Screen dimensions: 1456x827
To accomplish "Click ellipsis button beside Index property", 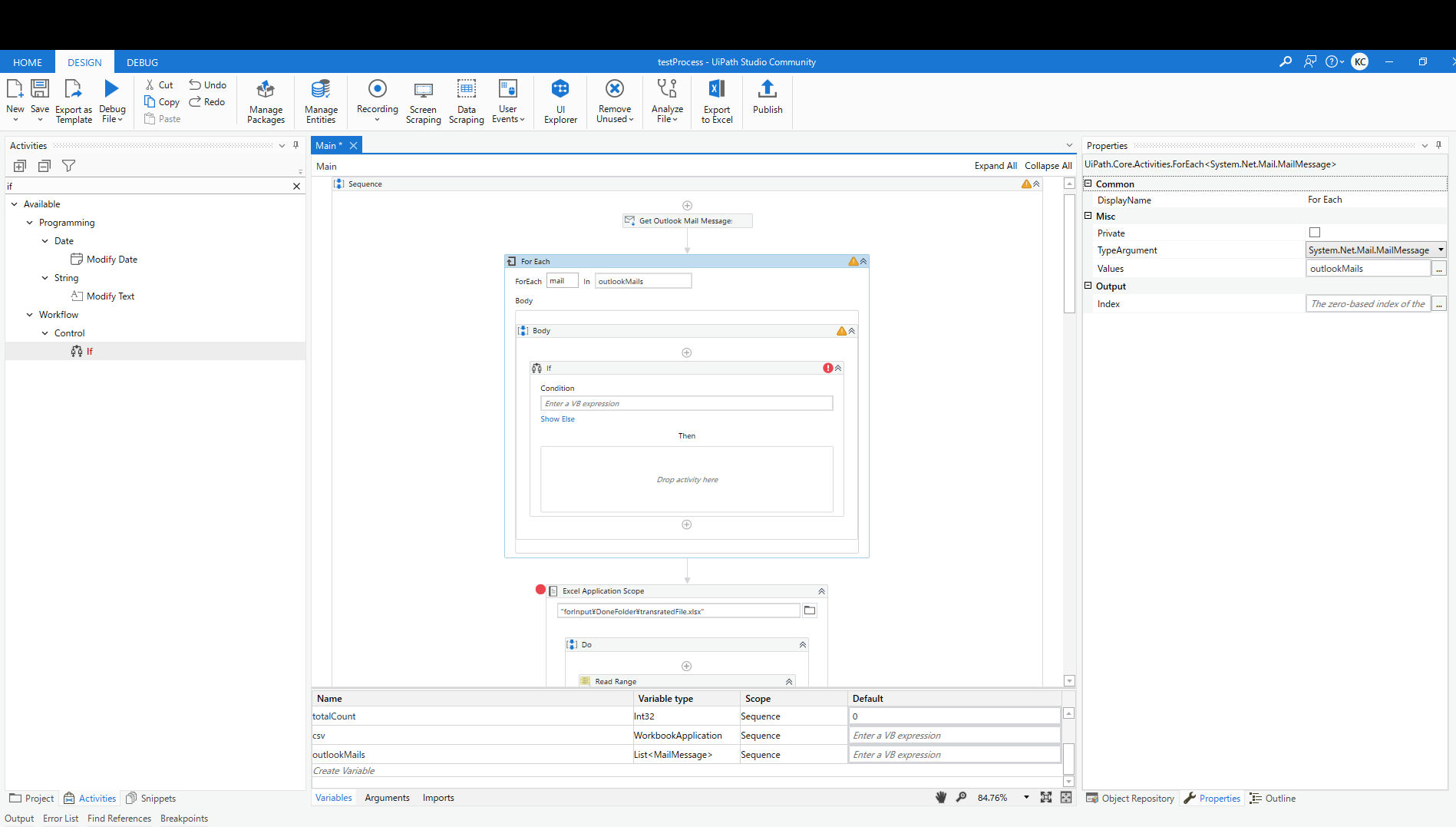I will tap(1439, 304).
